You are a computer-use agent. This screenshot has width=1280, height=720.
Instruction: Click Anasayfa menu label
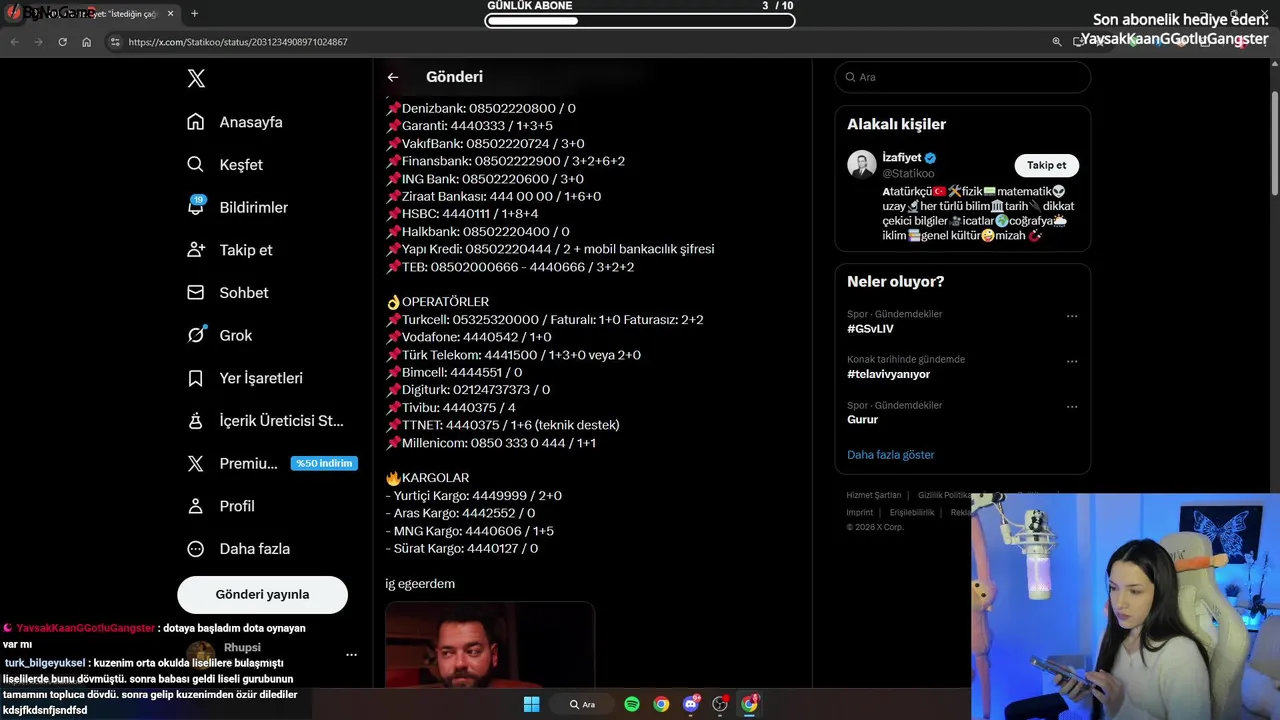tap(251, 122)
